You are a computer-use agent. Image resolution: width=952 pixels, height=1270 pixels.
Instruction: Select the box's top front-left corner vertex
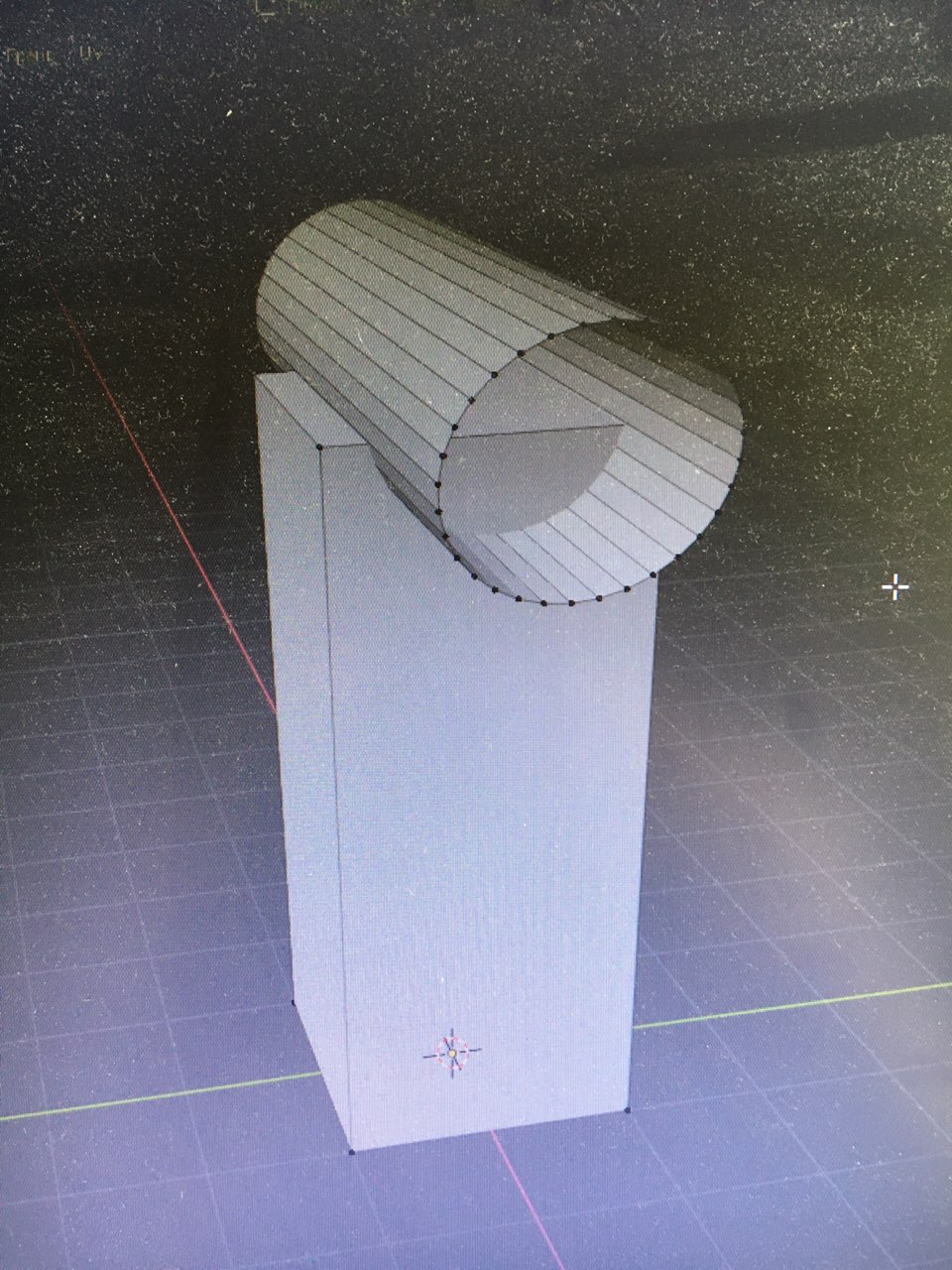coord(319,446)
